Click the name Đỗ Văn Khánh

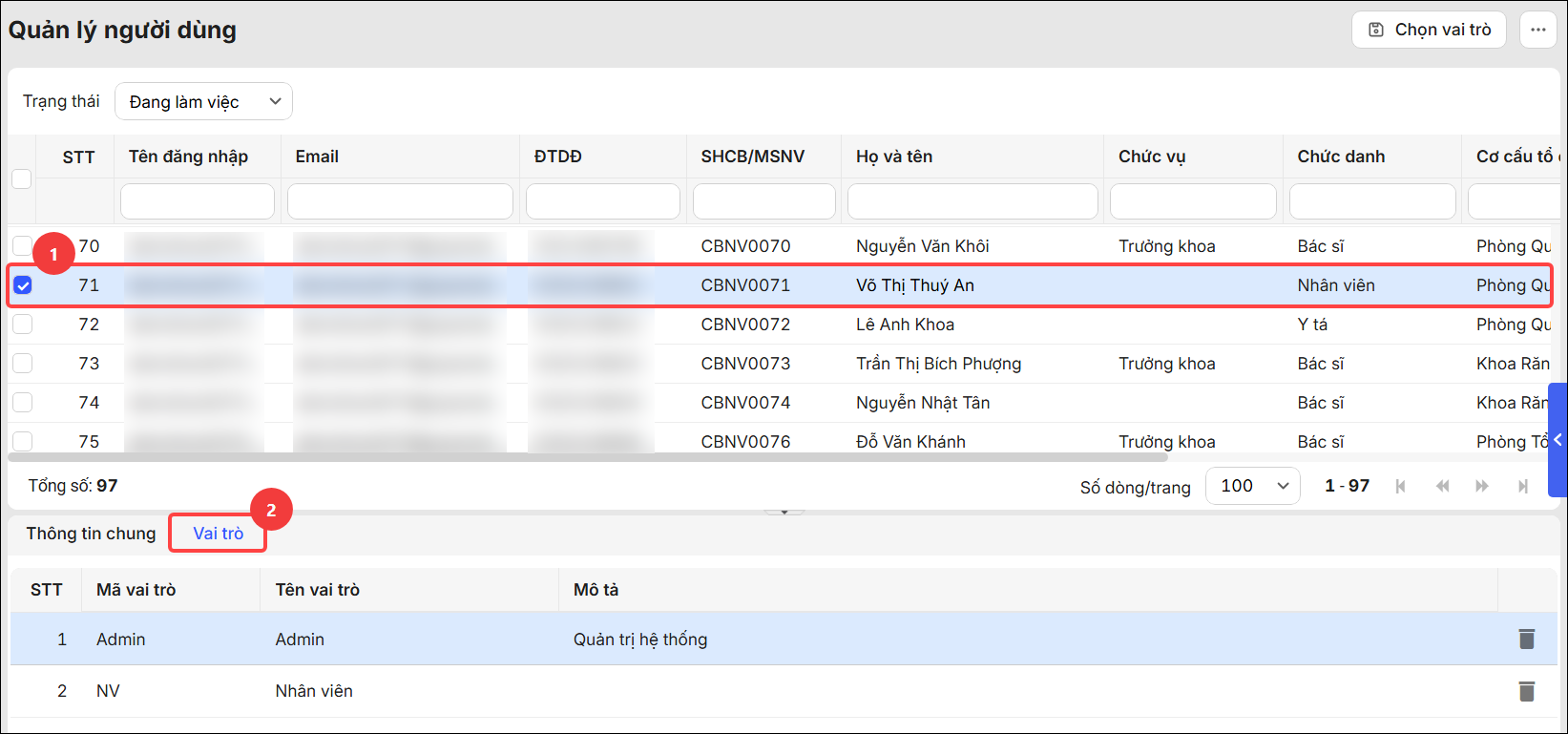pos(910,442)
